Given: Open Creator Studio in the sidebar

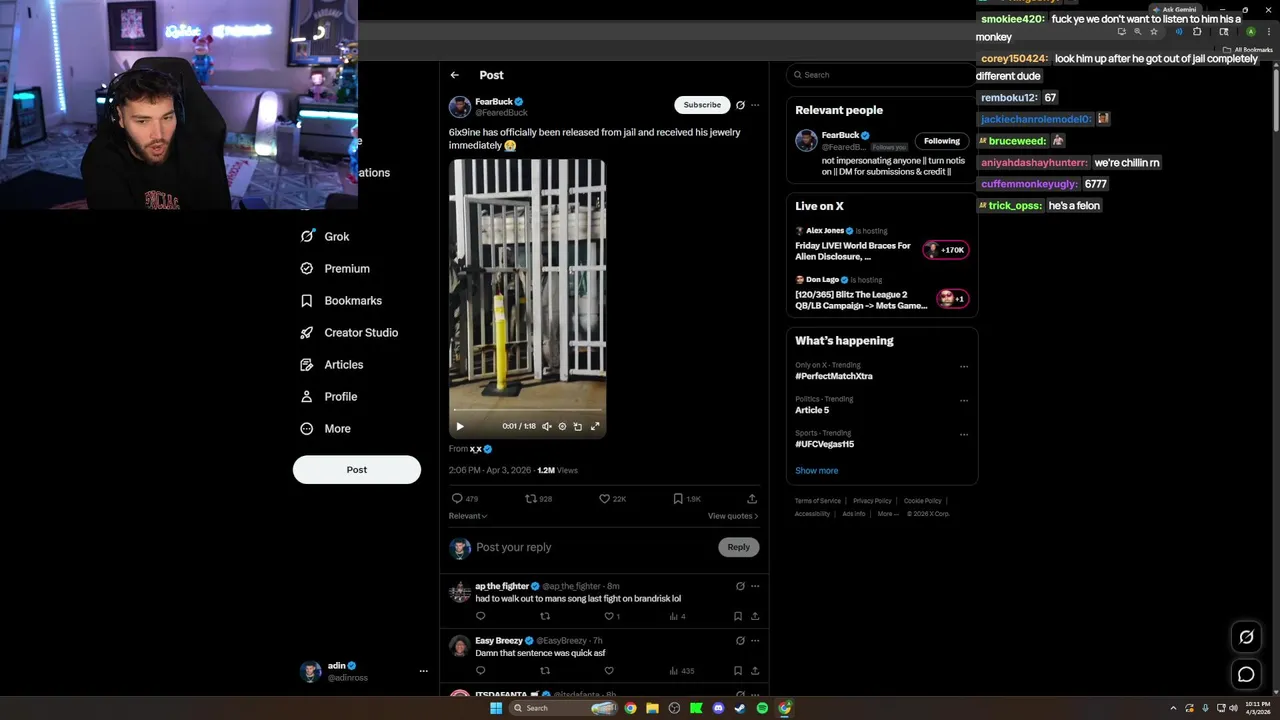Looking at the screenshot, I should point(349,333).
